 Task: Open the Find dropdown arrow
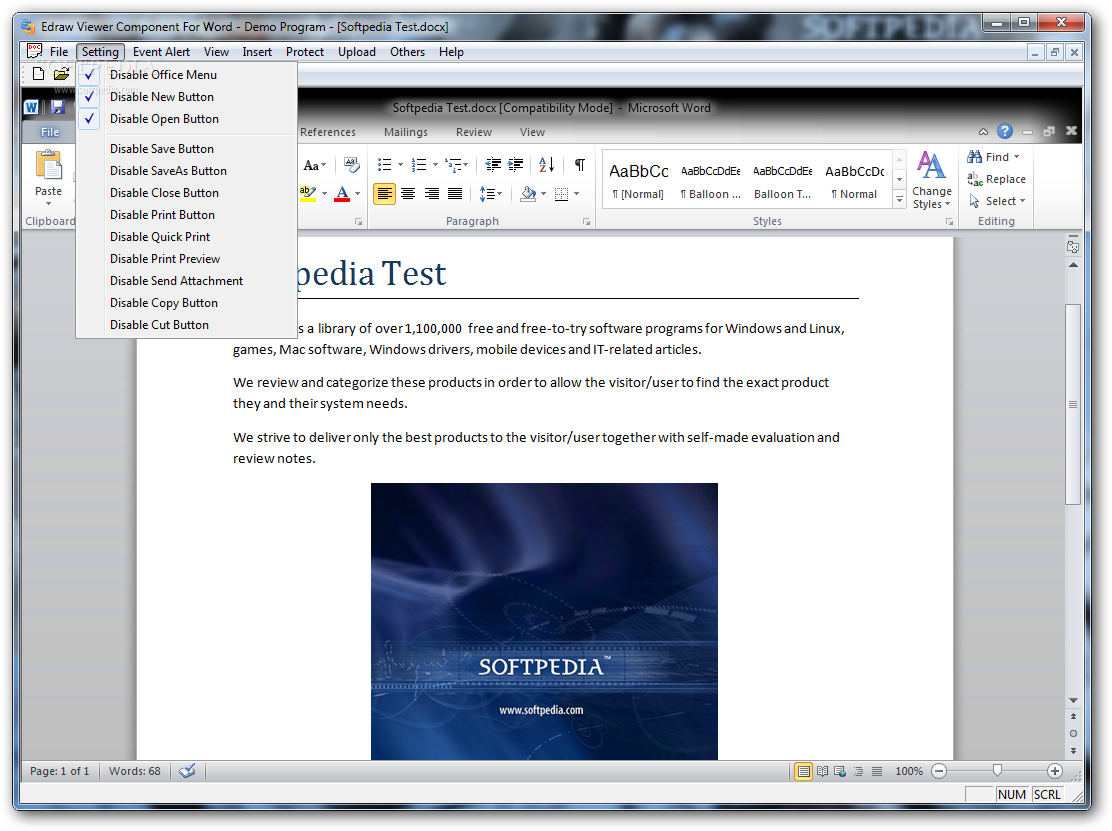click(x=1017, y=157)
